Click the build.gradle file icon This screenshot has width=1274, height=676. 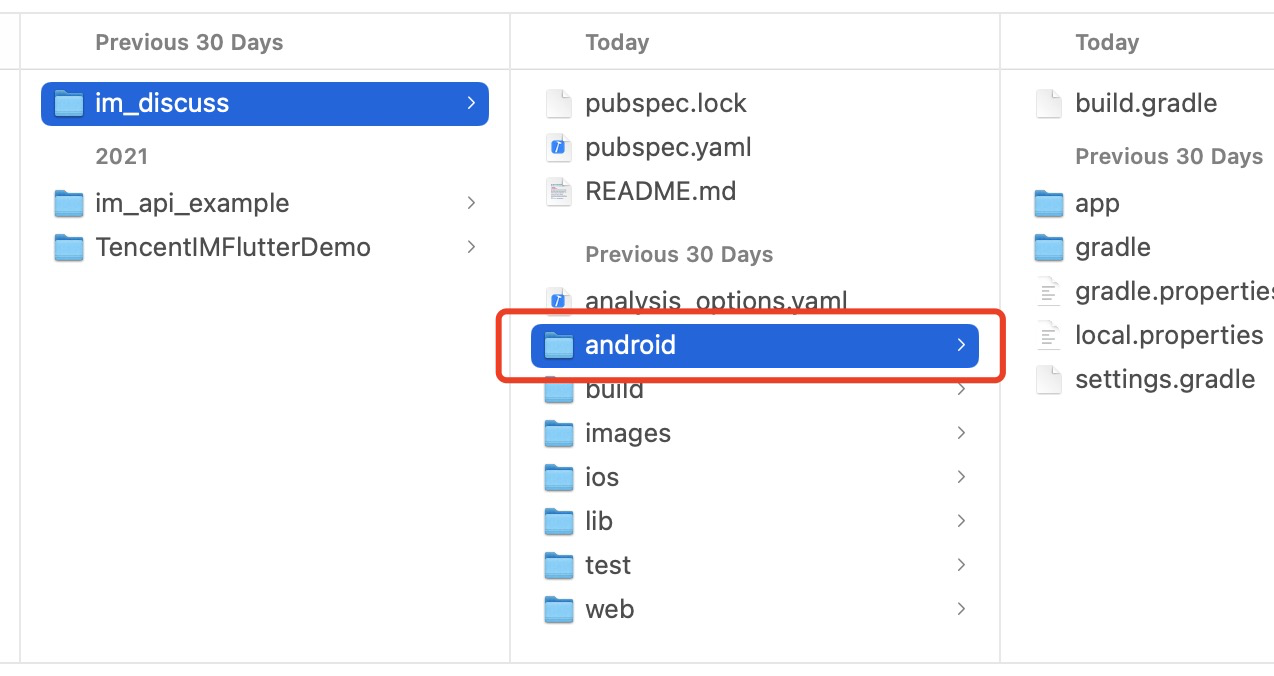pyautogui.click(x=1048, y=103)
